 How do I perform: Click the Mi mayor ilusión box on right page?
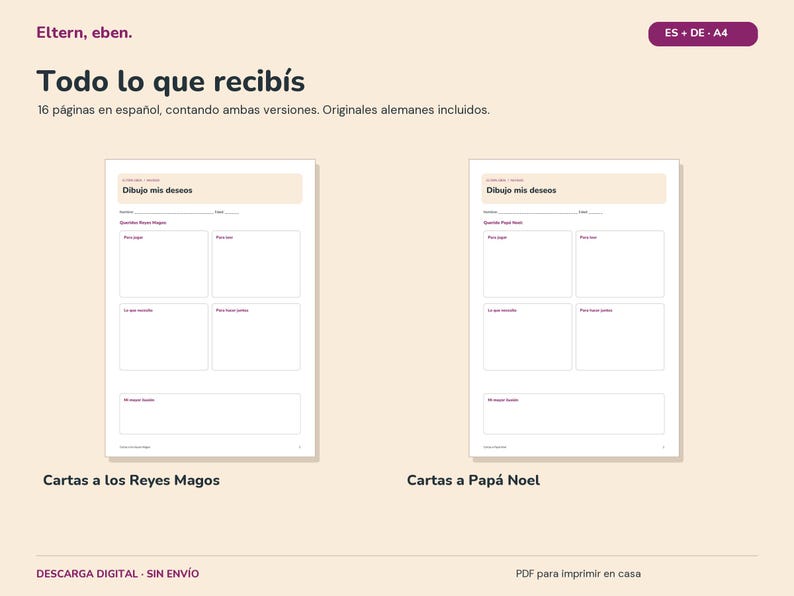[574, 414]
